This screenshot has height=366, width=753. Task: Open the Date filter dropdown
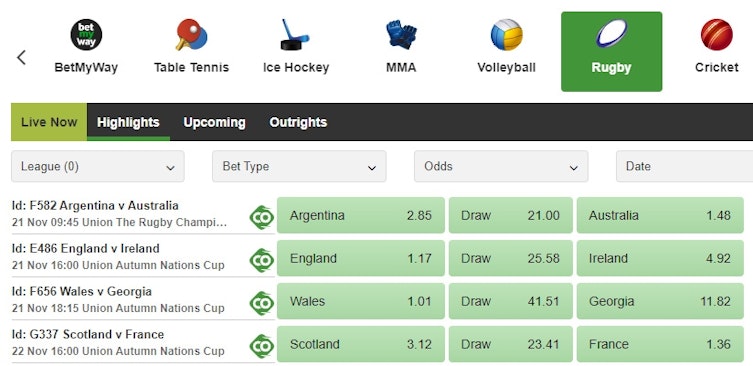[x=684, y=166]
